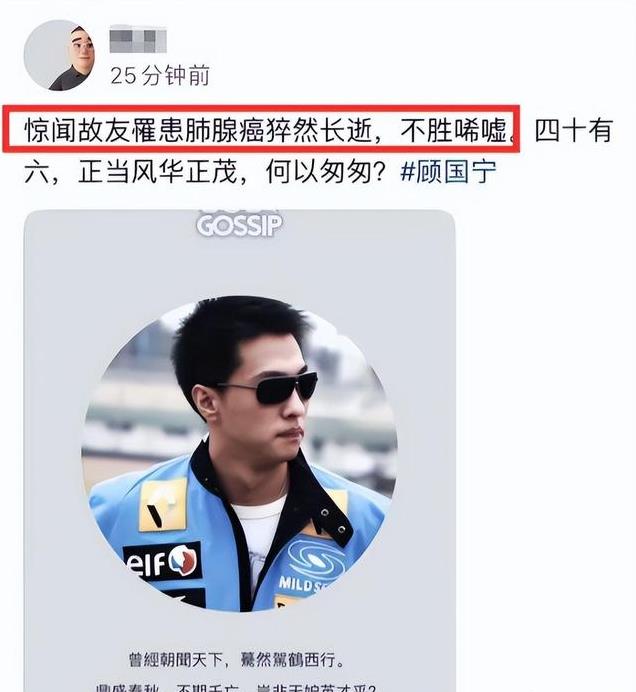This screenshot has height=692, width=636.
Task: Tap the phrase 正当风华正茂
Action: point(158,172)
